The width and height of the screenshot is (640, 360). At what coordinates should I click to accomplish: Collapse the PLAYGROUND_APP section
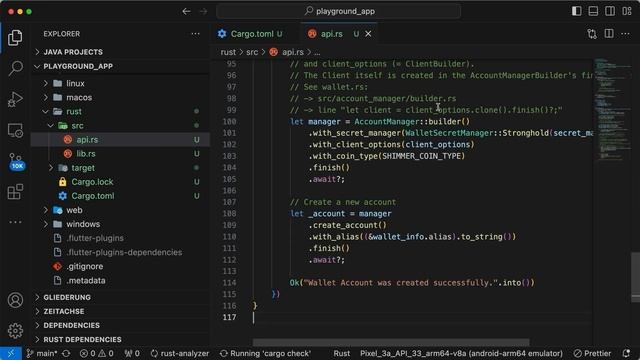(120, 66)
